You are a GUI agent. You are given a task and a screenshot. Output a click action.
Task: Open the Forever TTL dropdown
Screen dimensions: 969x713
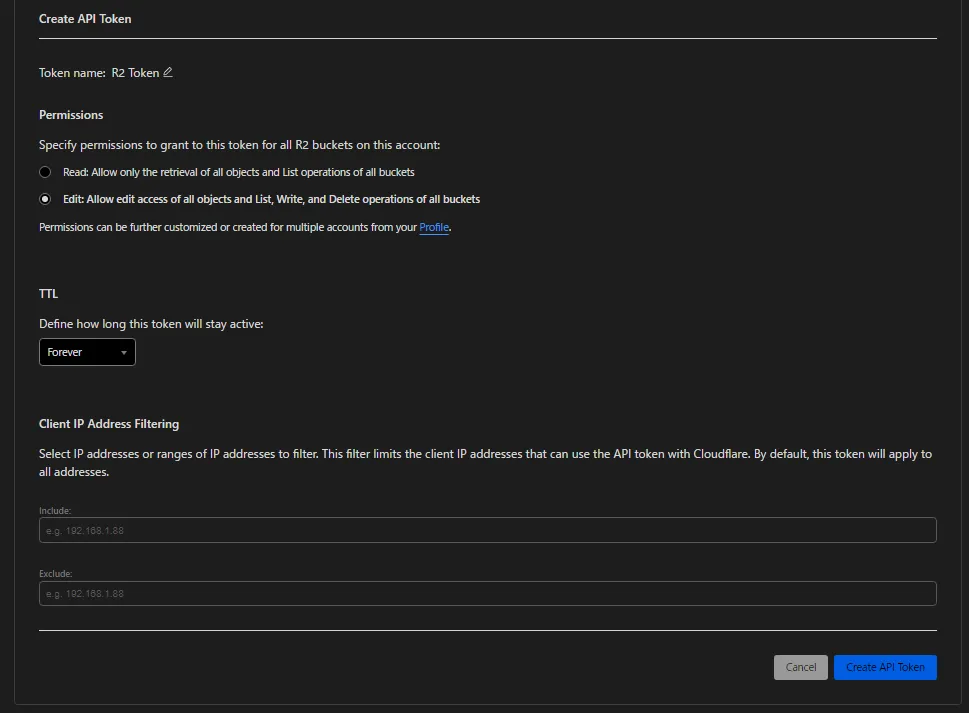point(87,352)
